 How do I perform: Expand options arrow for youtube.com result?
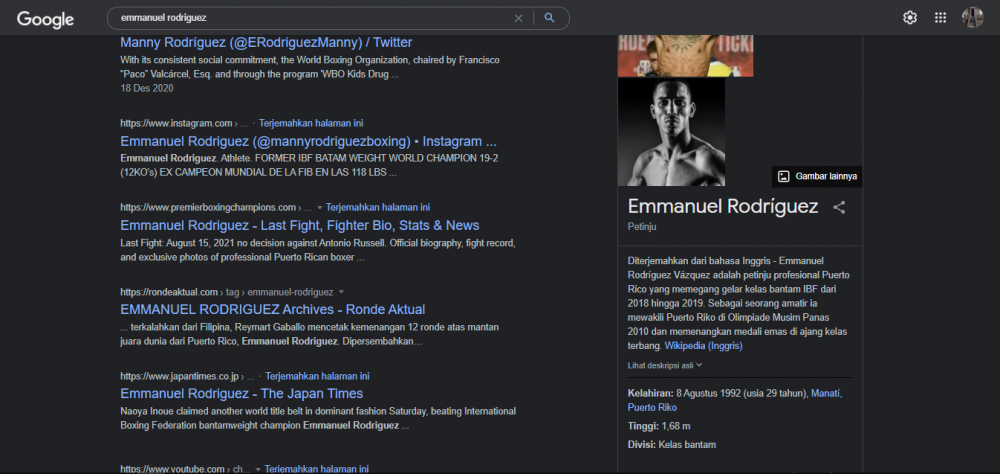[258, 469]
